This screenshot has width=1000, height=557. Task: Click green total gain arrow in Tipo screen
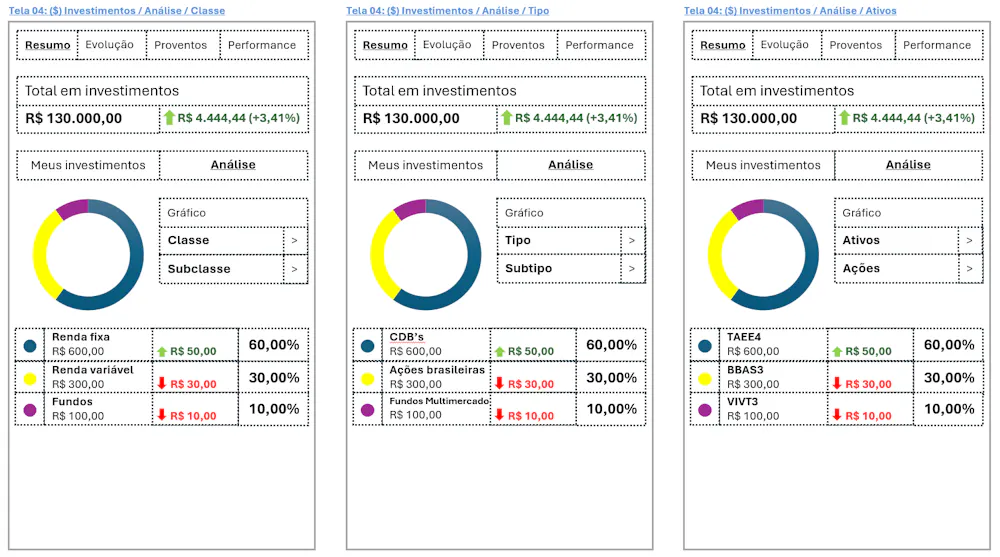point(506,117)
